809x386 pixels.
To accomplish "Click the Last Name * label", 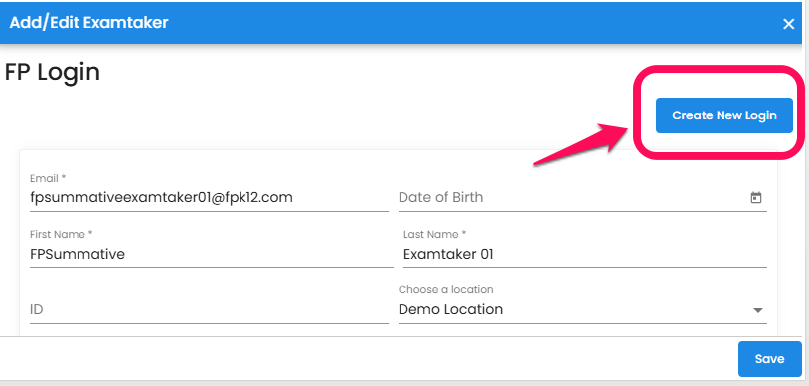I will click(434, 234).
